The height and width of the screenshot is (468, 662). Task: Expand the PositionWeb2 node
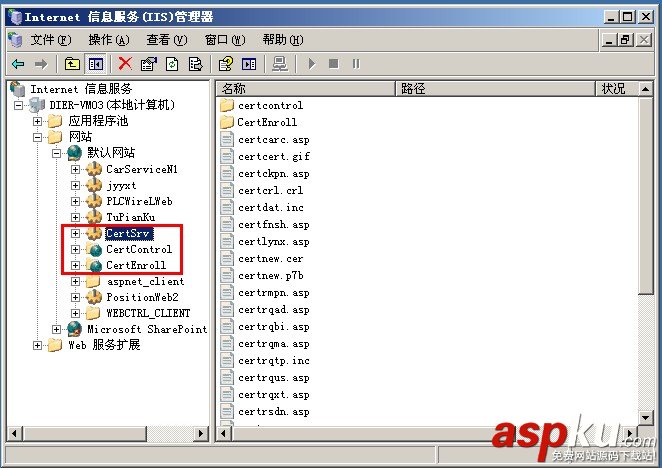tap(75, 297)
